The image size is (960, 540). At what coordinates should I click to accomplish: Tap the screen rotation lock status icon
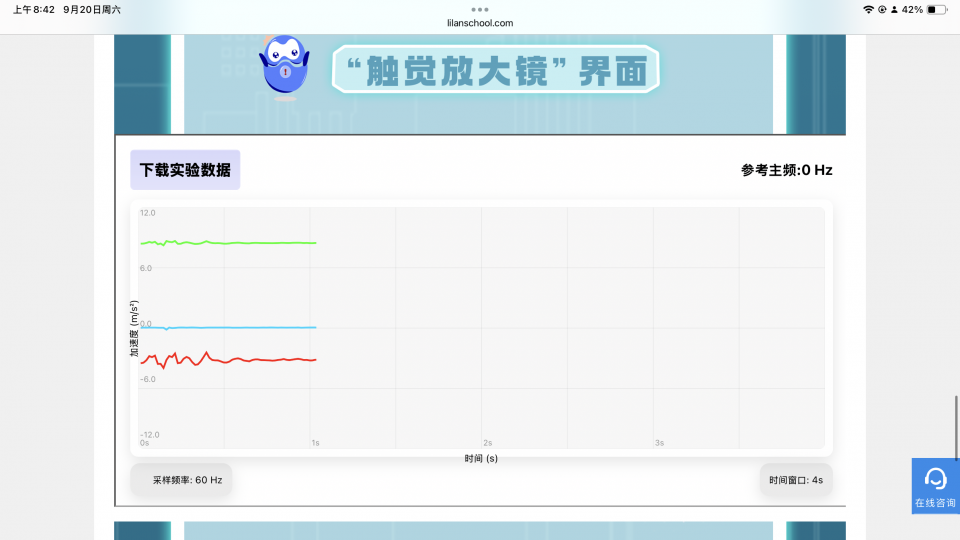pos(882,9)
